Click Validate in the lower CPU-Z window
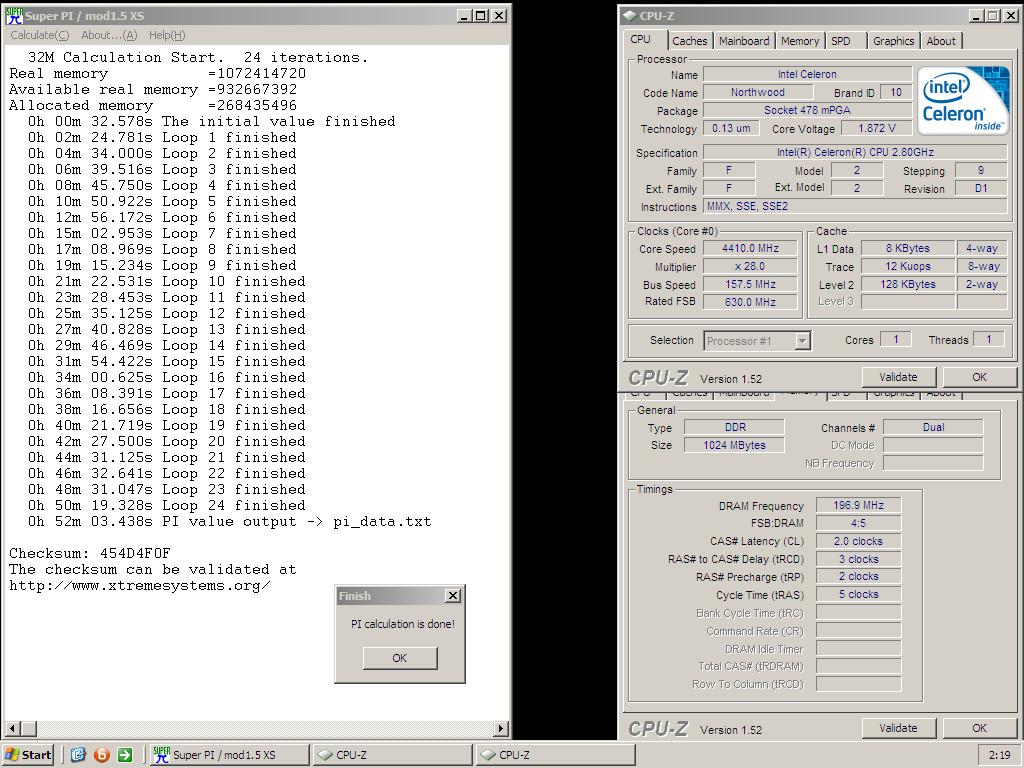1024x768 pixels. (899, 728)
